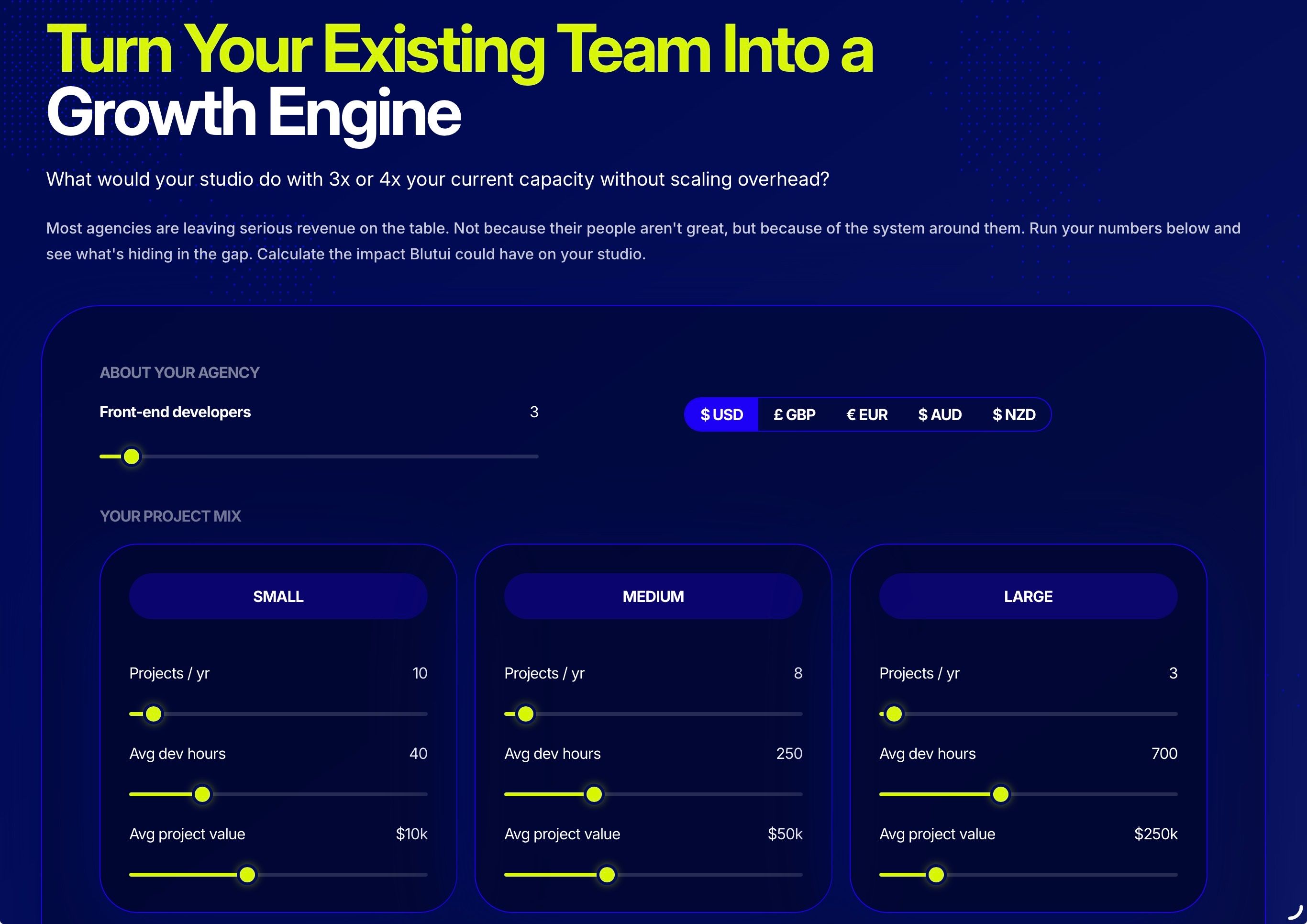Click the Small Avg project value slider handle
Viewport: 1307px width, 924px height.
tap(247, 874)
